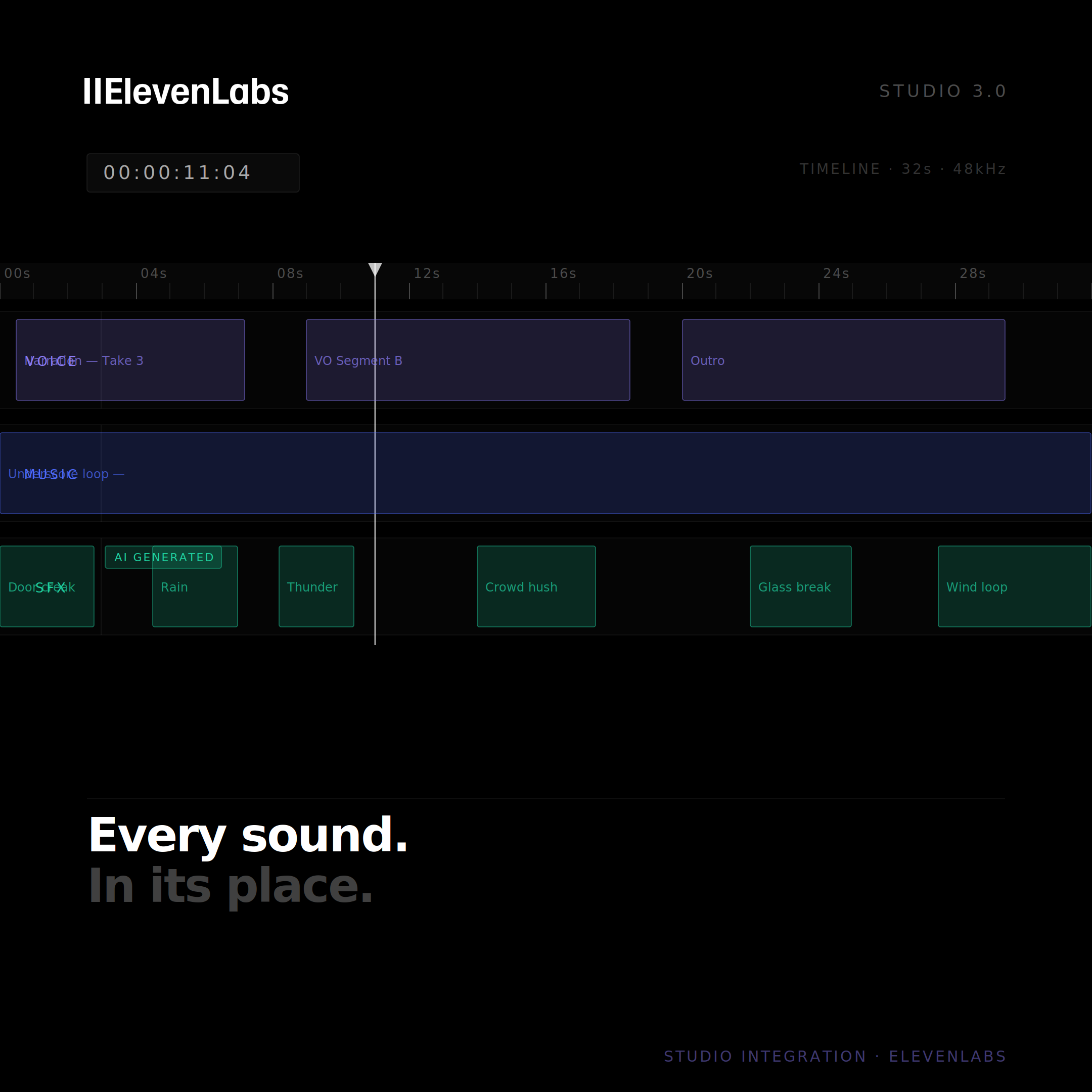
Task: Click the 00:00:11:04 timecode field
Action: pos(193,173)
